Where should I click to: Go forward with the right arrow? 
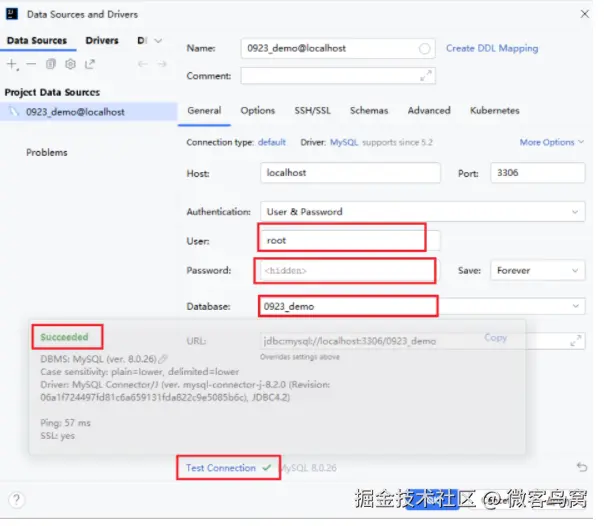pyautogui.click(x=162, y=64)
